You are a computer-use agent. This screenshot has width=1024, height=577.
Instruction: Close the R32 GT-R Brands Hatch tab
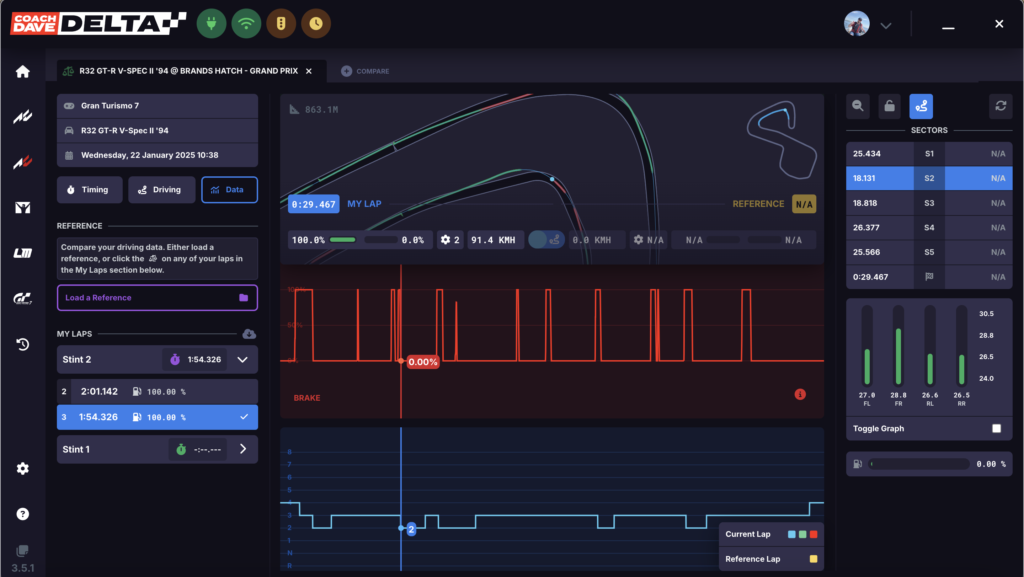(x=309, y=71)
